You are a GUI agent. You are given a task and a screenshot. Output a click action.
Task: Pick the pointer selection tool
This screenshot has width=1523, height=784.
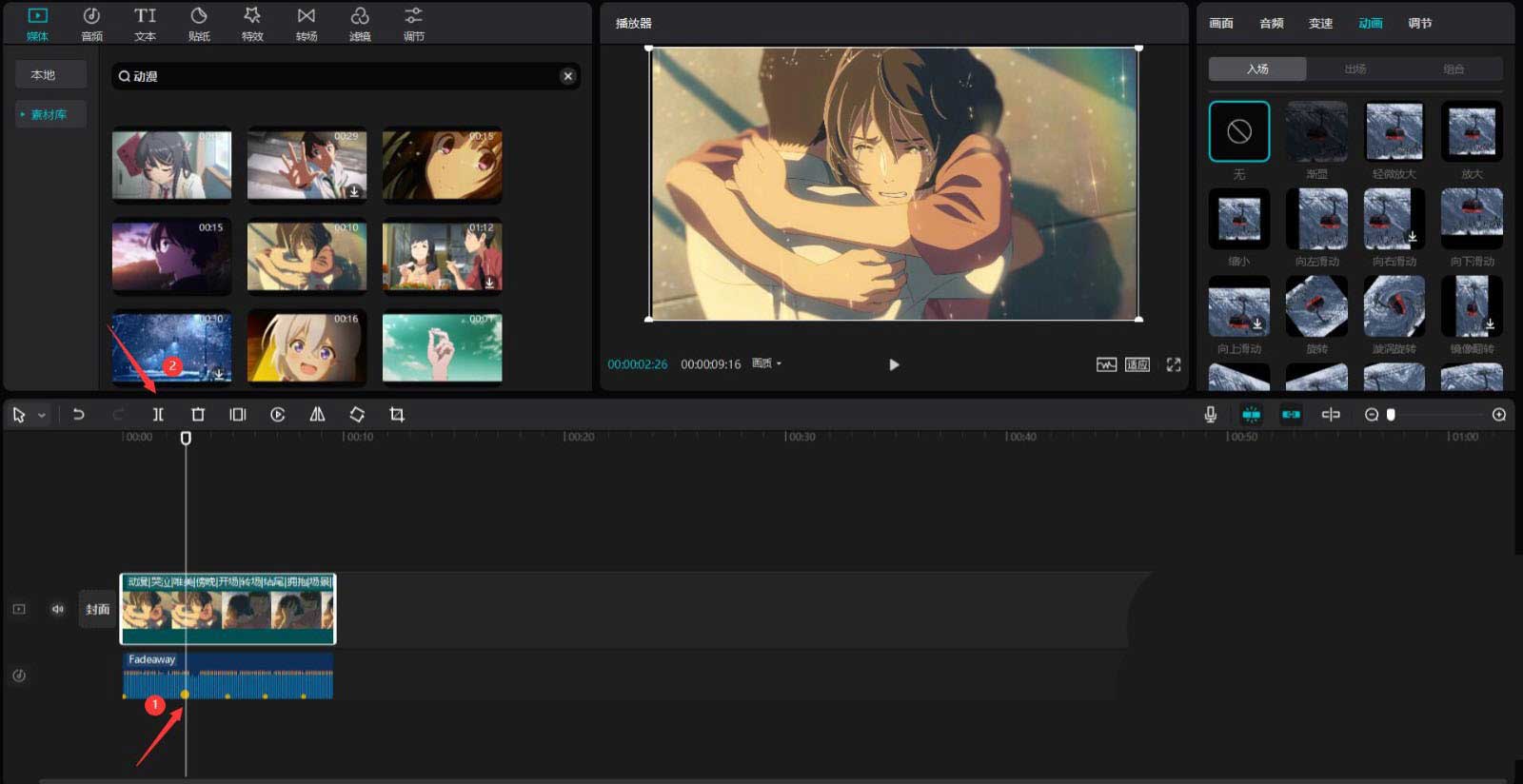(x=19, y=415)
